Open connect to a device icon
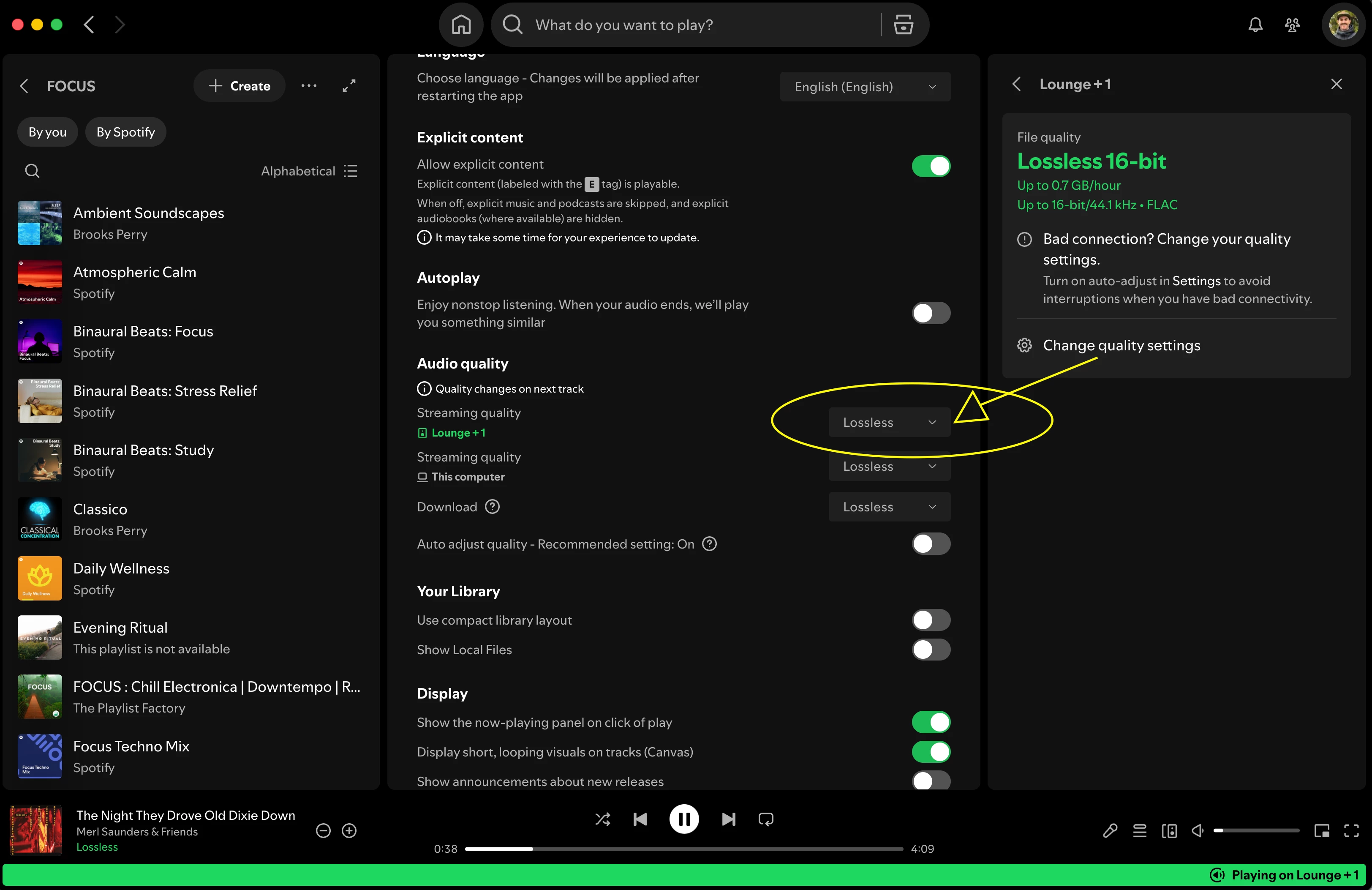The width and height of the screenshot is (1372, 890). tap(1169, 830)
